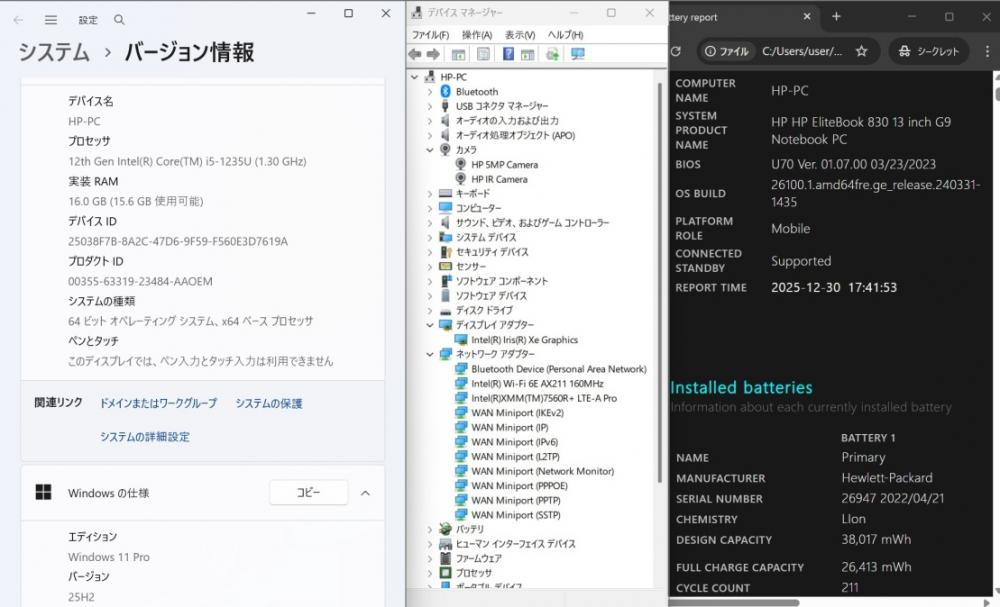Expand Bluetooth node in device tree

pyautogui.click(x=430, y=92)
